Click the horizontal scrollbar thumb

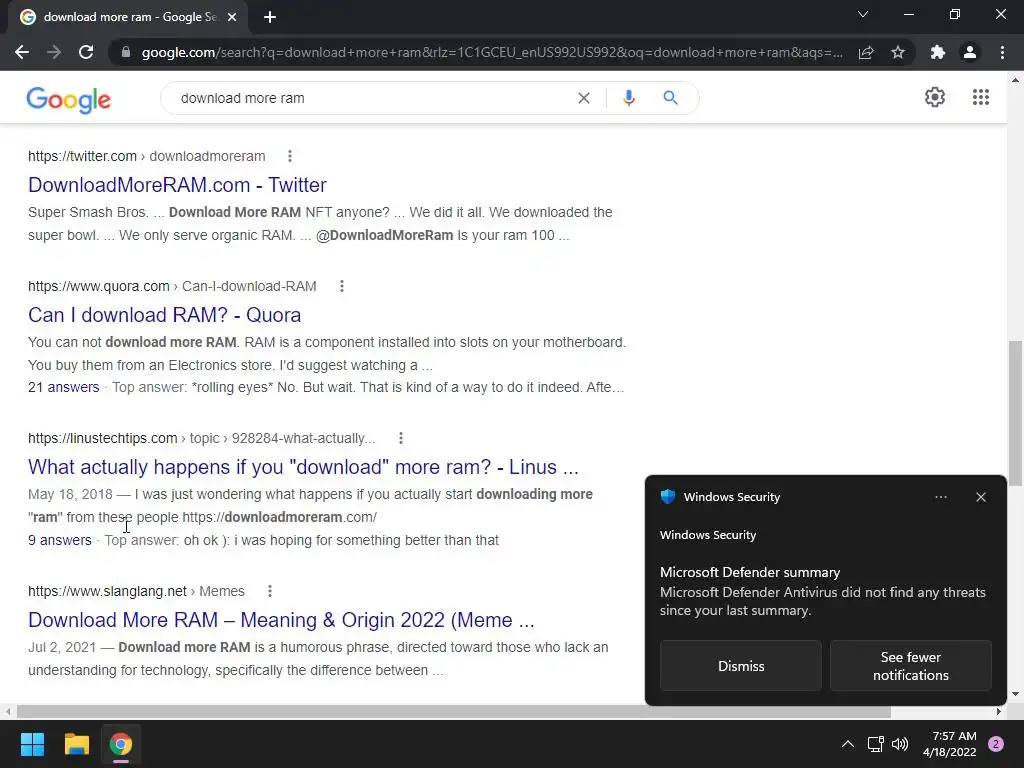coord(454,711)
